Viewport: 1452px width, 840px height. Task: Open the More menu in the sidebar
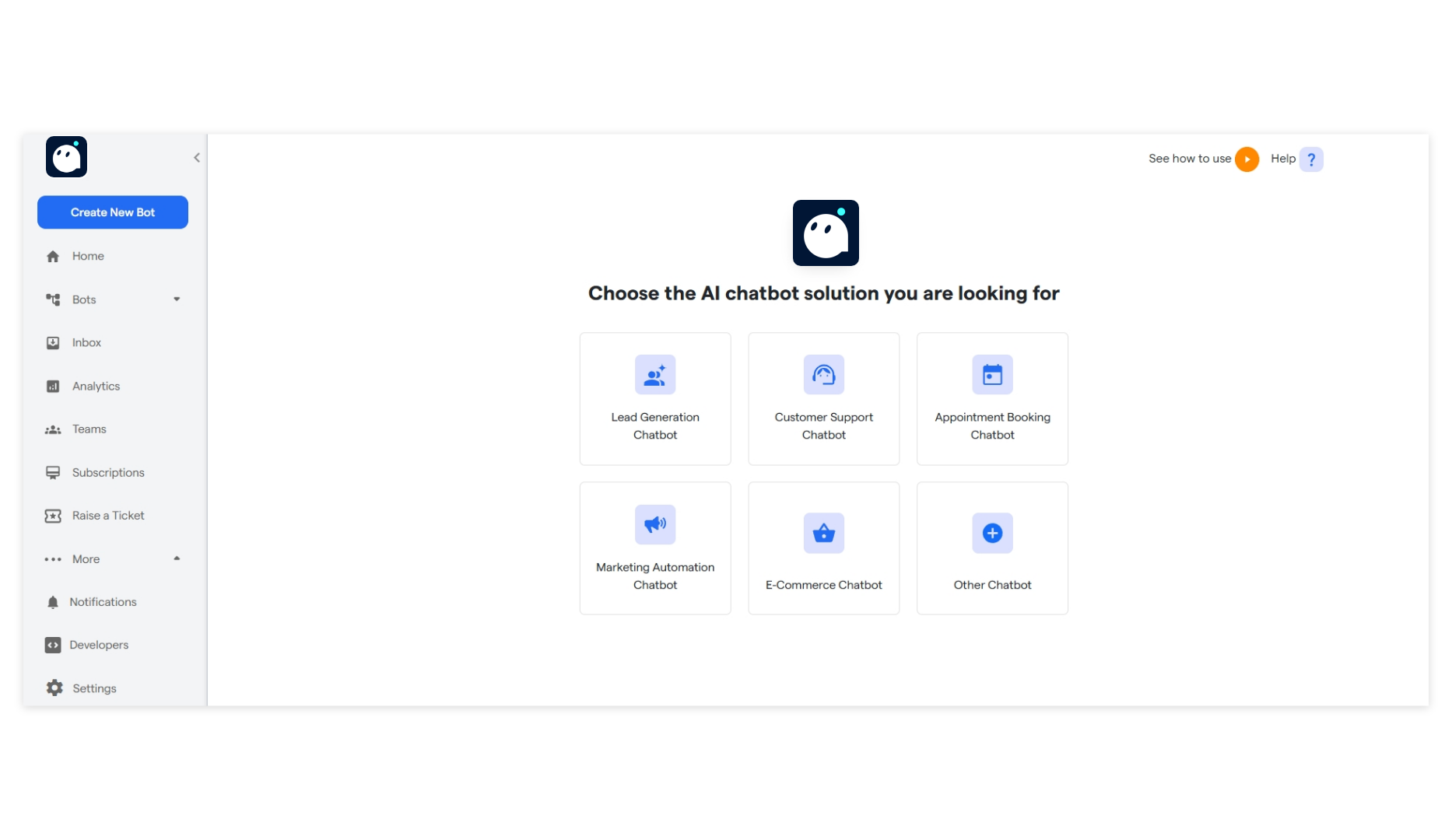[x=85, y=558]
